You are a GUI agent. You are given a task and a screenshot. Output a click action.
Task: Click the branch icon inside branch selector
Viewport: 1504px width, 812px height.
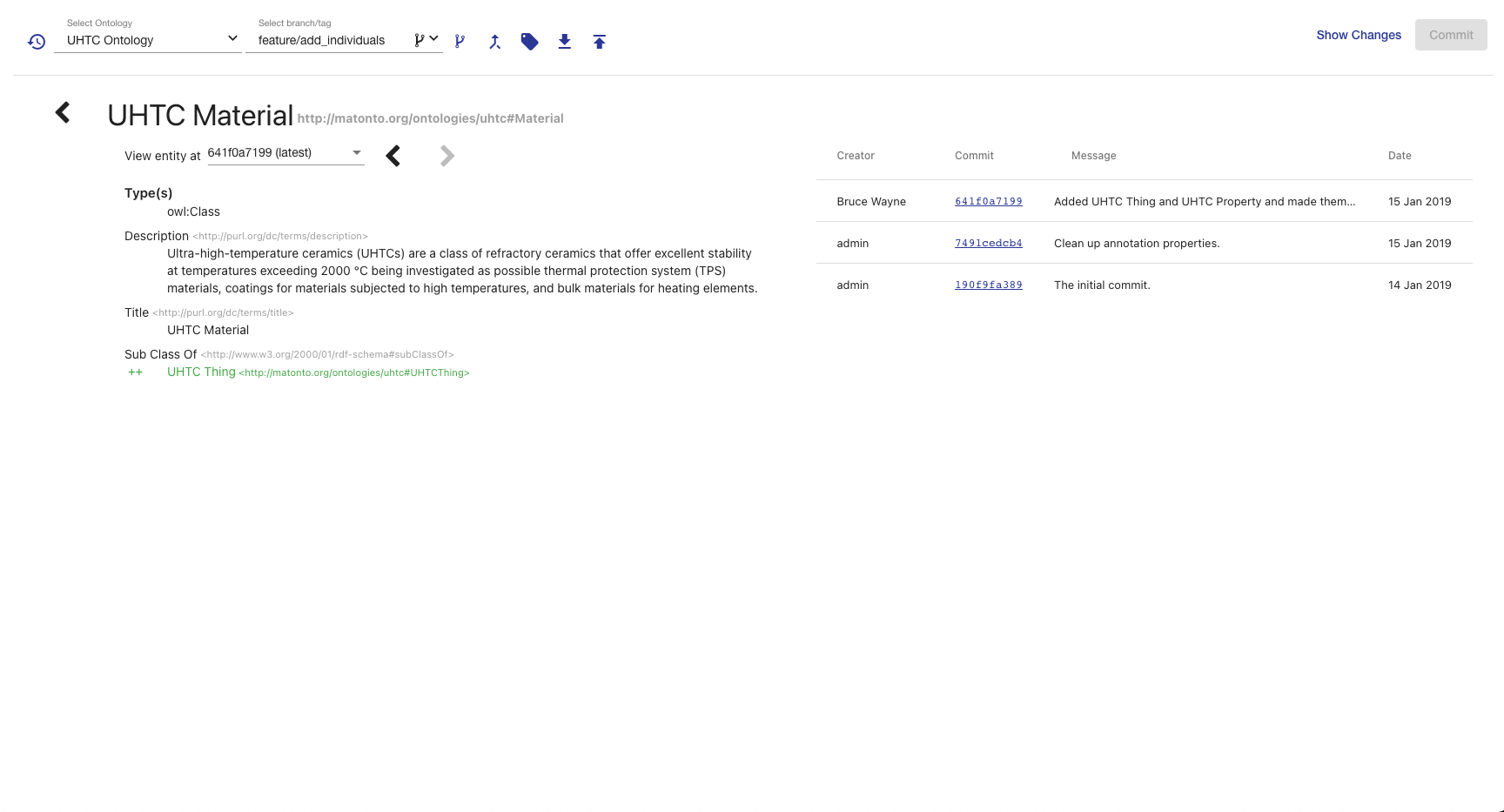pos(420,39)
